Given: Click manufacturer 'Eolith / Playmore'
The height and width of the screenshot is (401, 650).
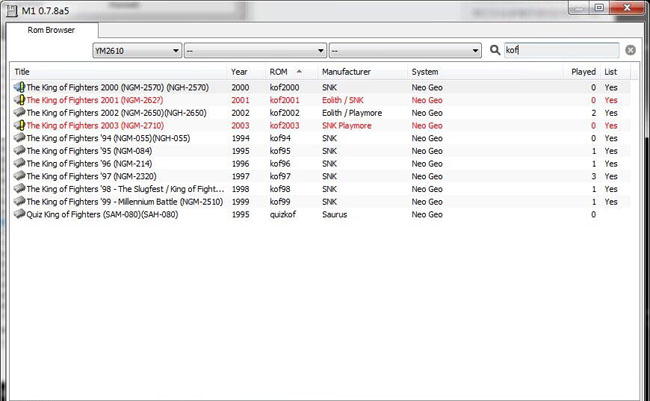Looking at the screenshot, I should [352, 113].
